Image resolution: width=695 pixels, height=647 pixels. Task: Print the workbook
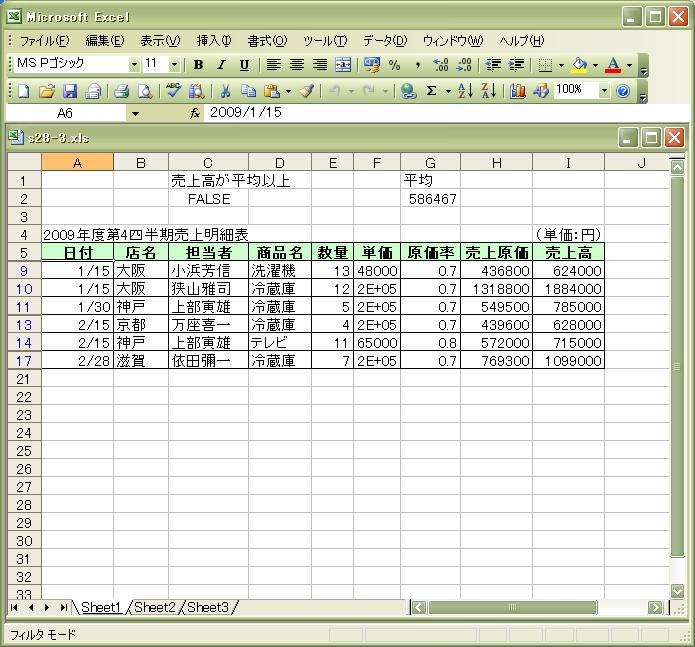pyautogui.click(x=121, y=91)
